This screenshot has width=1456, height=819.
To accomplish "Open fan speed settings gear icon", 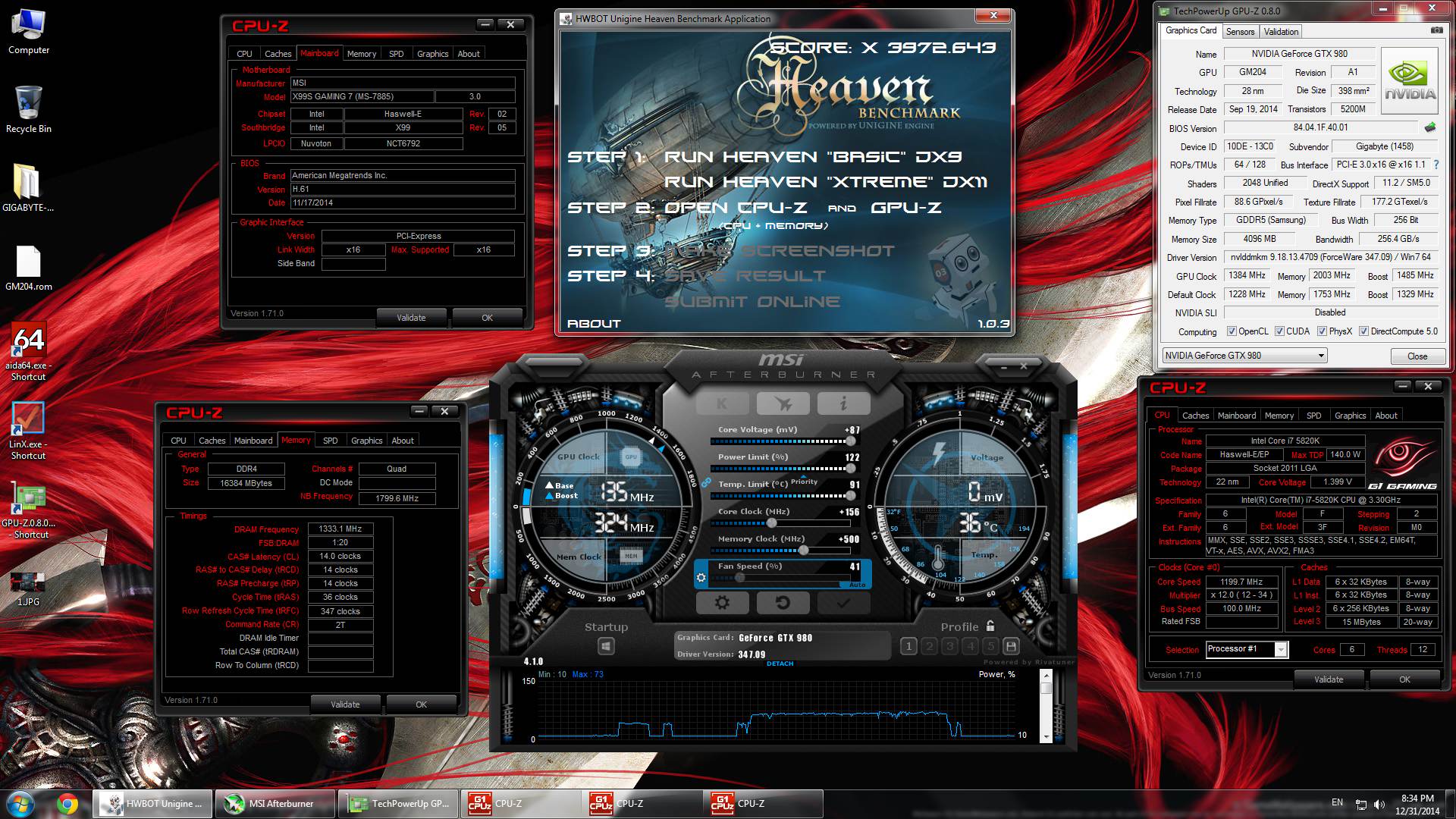I will click(701, 578).
